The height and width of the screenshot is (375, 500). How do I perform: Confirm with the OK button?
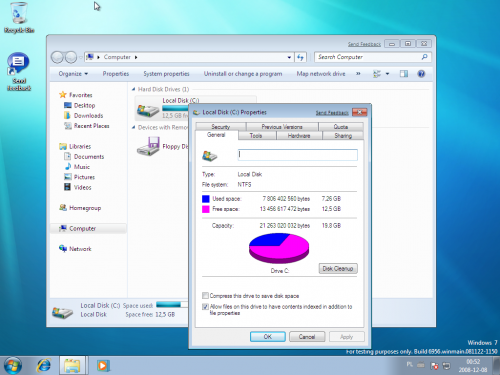click(268, 337)
